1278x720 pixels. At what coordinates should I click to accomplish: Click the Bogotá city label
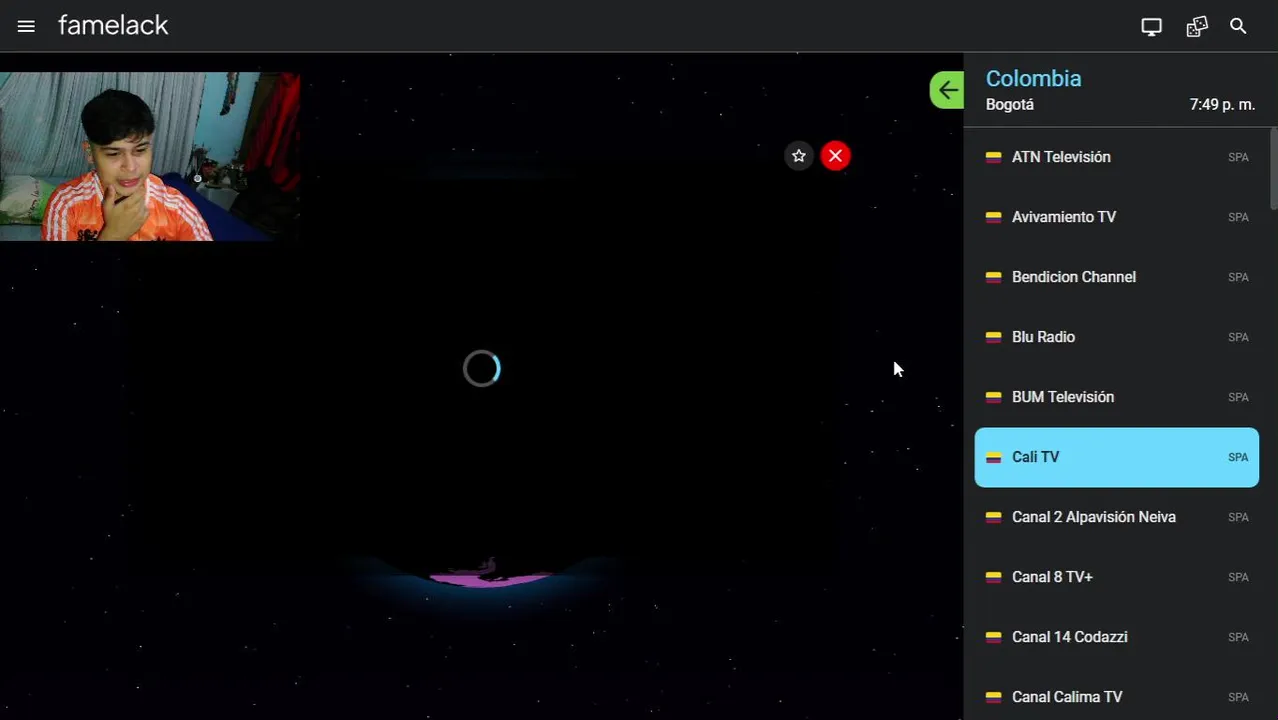coord(1010,105)
